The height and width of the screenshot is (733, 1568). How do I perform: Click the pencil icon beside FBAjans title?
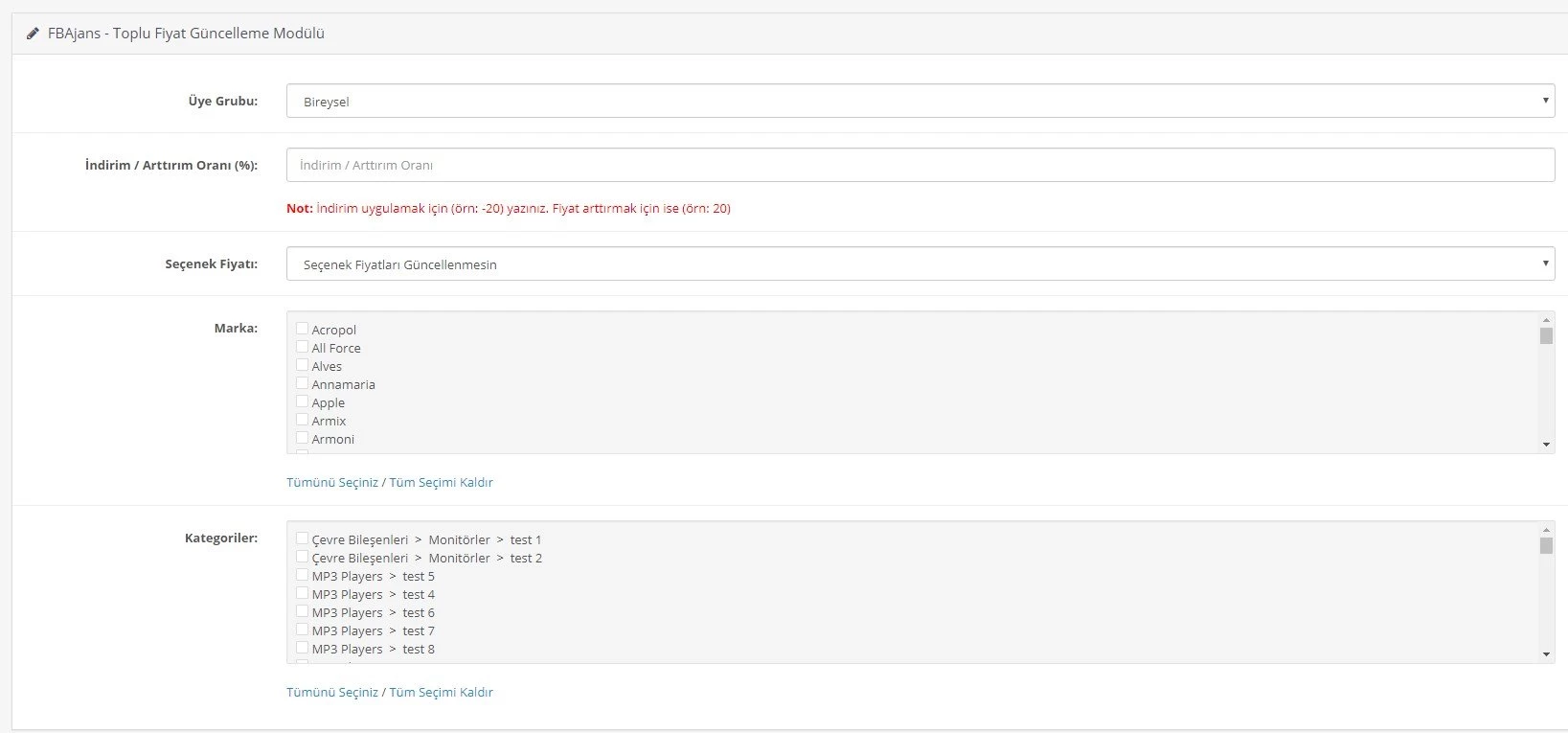(x=34, y=34)
